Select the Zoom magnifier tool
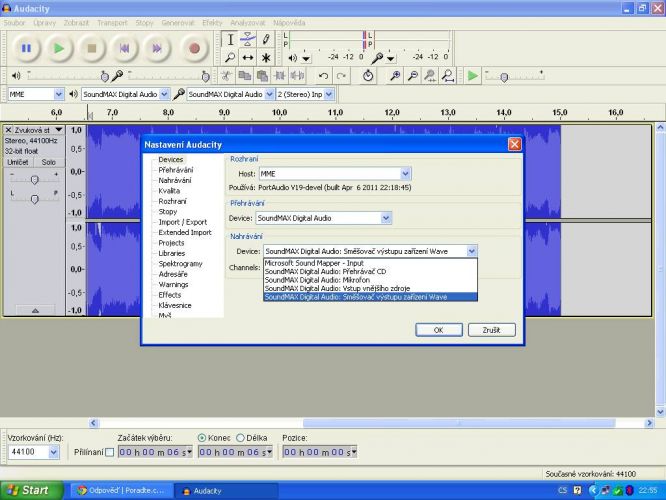666x500 pixels. tap(230, 57)
